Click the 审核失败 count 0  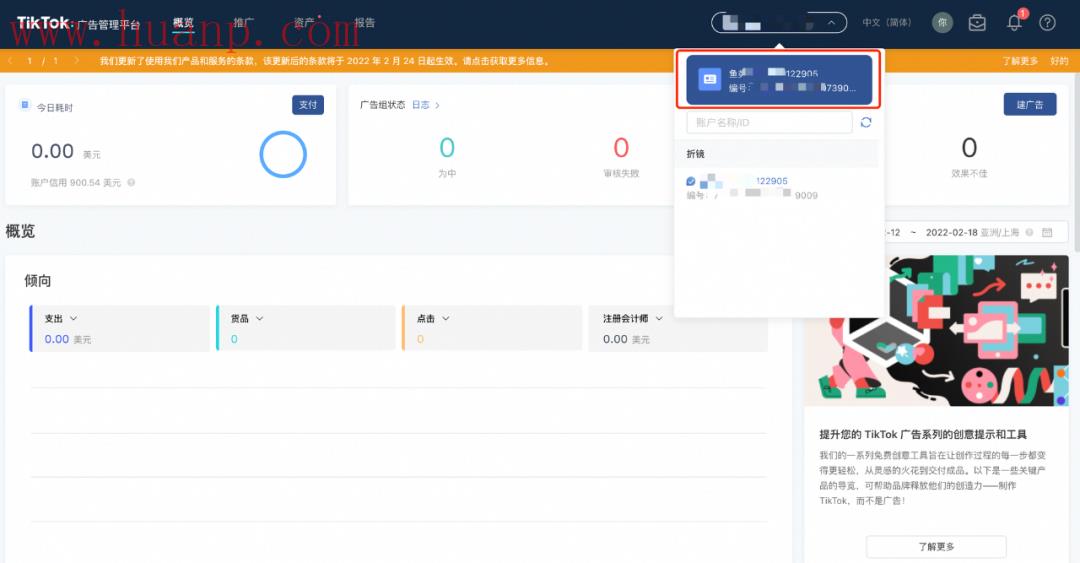[621, 147]
